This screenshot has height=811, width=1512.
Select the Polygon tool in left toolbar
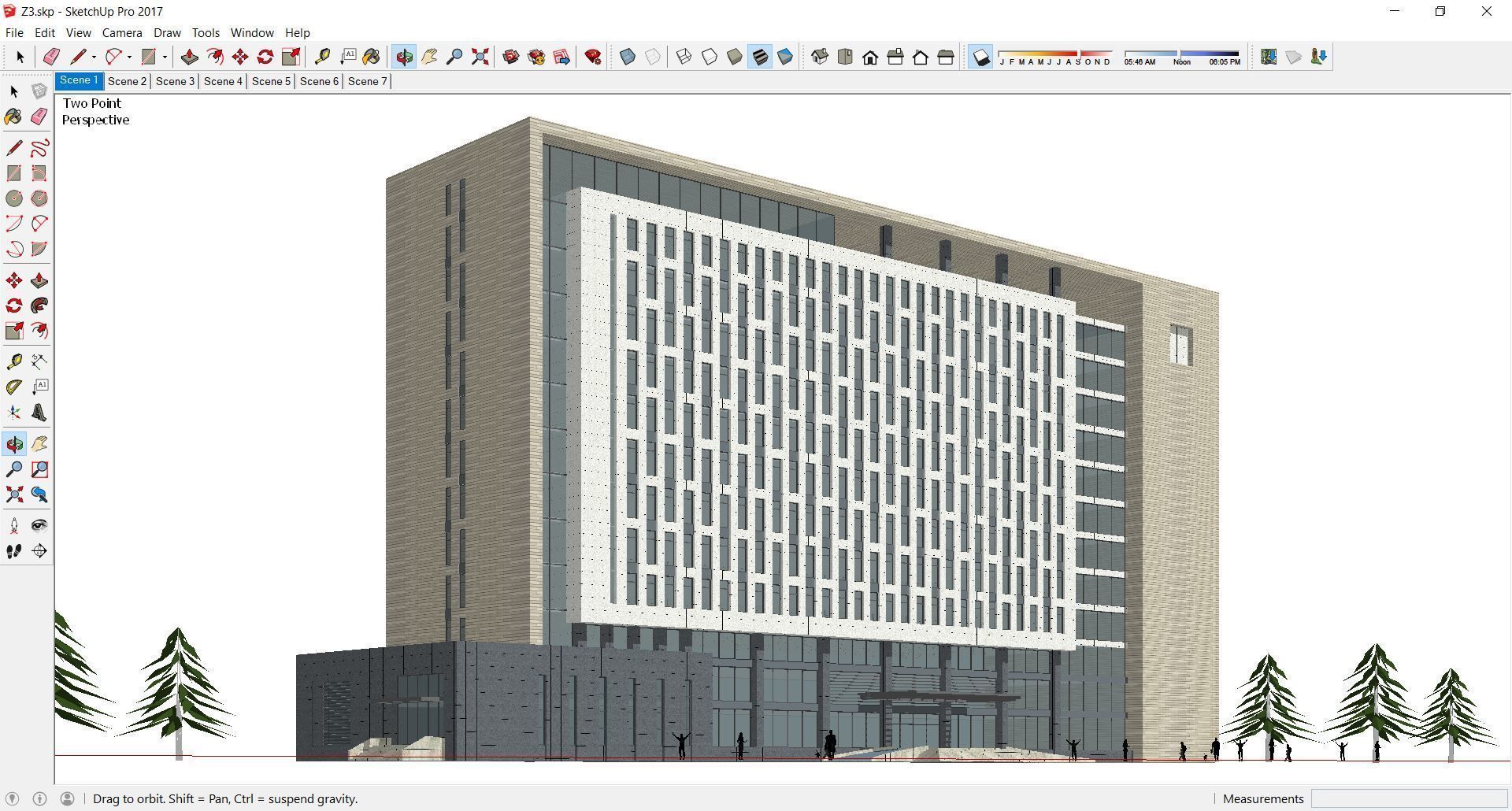(x=39, y=198)
